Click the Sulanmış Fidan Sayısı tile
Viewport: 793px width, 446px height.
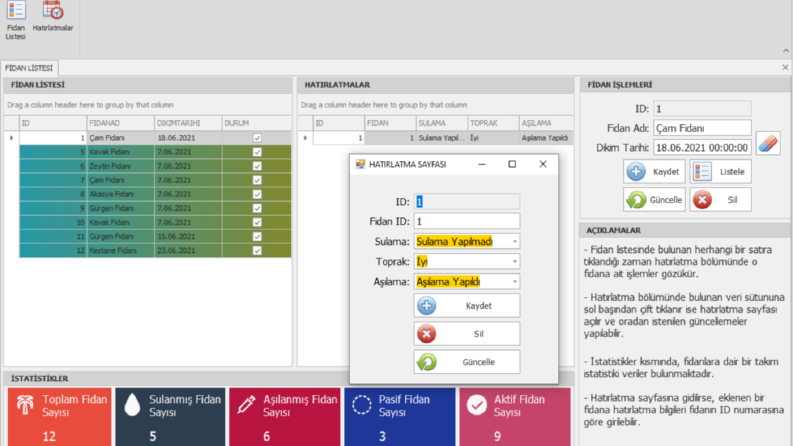(x=170, y=417)
